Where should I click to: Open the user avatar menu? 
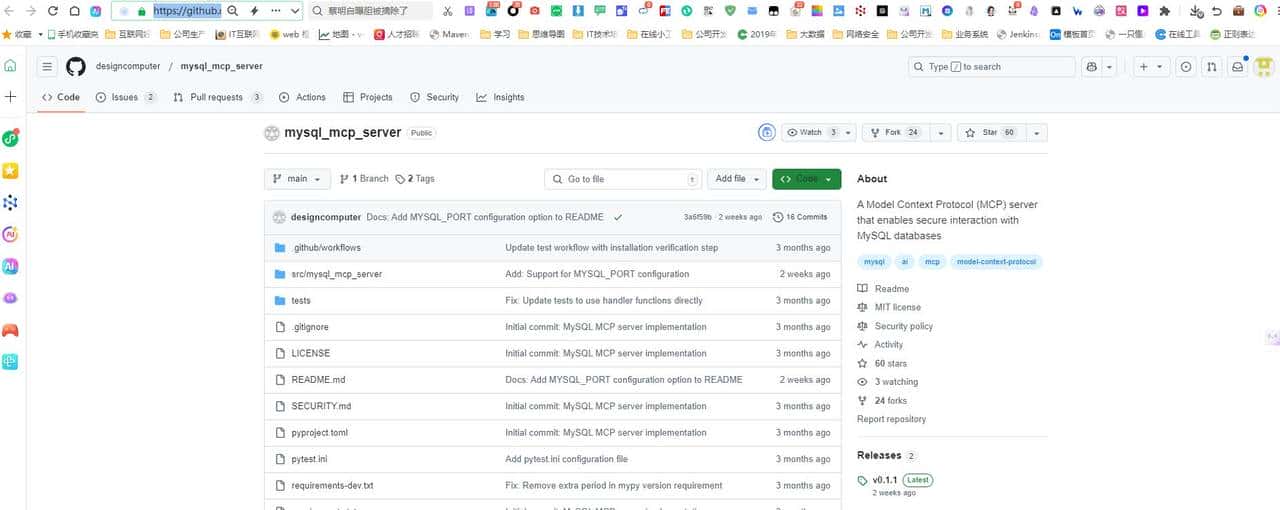(1263, 67)
